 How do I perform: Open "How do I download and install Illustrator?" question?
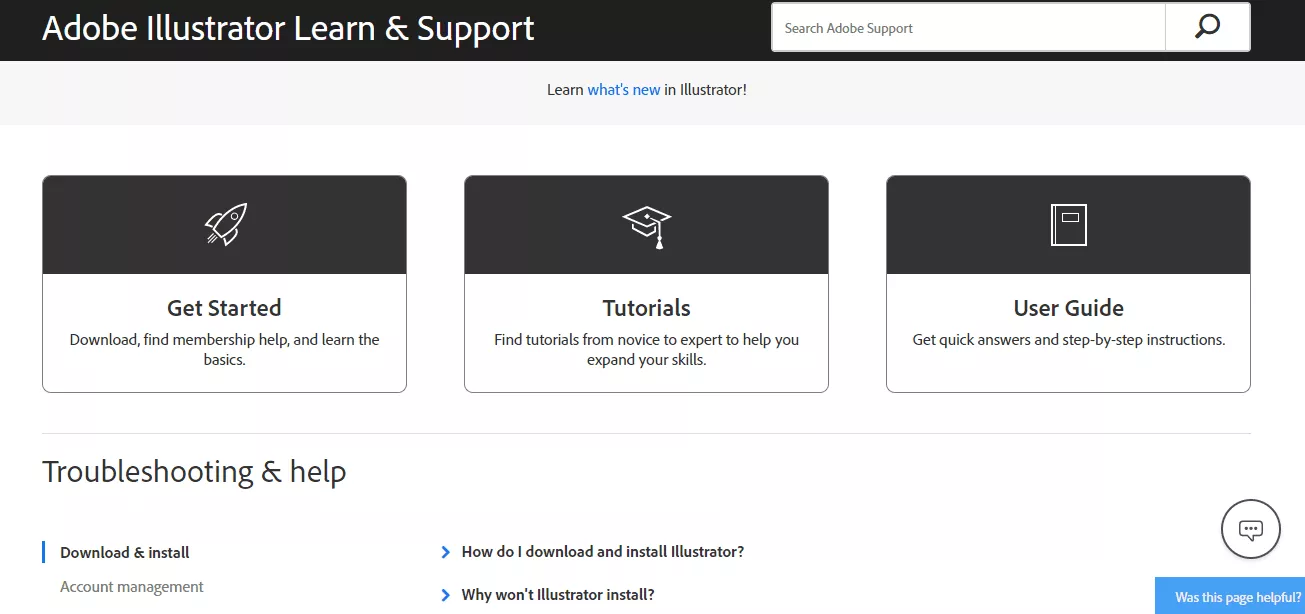(x=603, y=552)
